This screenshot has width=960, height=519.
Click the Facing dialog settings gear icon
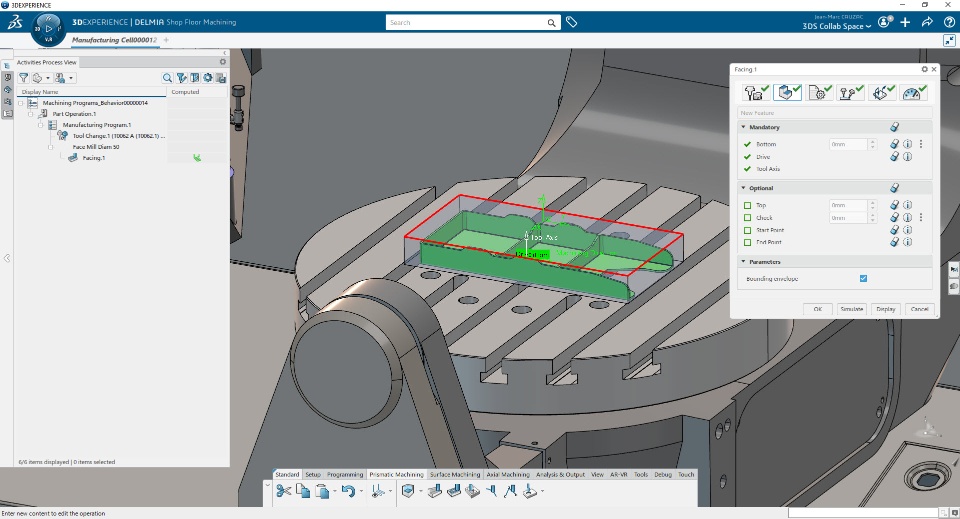click(x=924, y=69)
